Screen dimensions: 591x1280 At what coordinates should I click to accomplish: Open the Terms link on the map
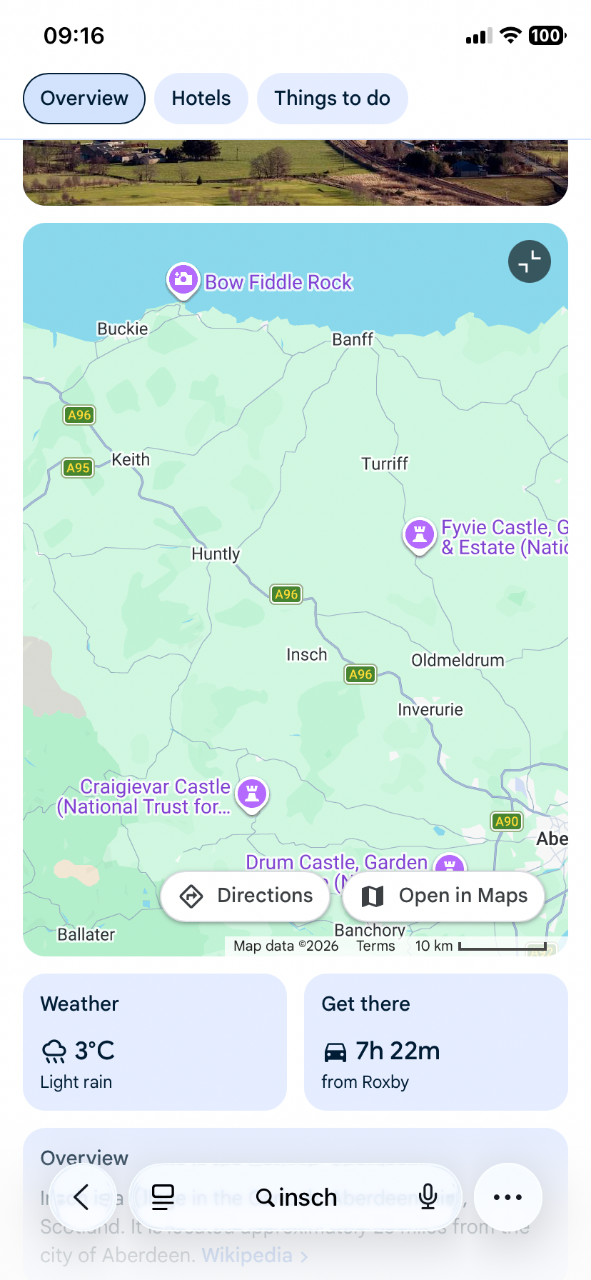click(376, 946)
